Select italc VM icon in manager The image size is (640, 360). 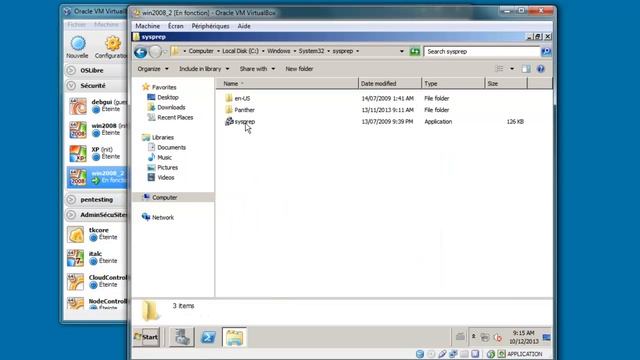(x=76, y=258)
